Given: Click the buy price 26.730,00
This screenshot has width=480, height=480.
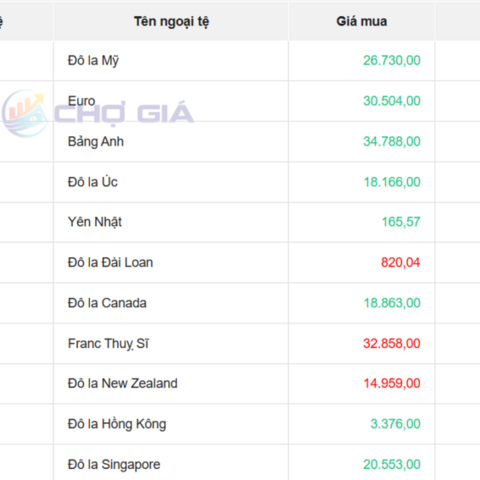Looking at the screenshot, I should tap(392, 61).
